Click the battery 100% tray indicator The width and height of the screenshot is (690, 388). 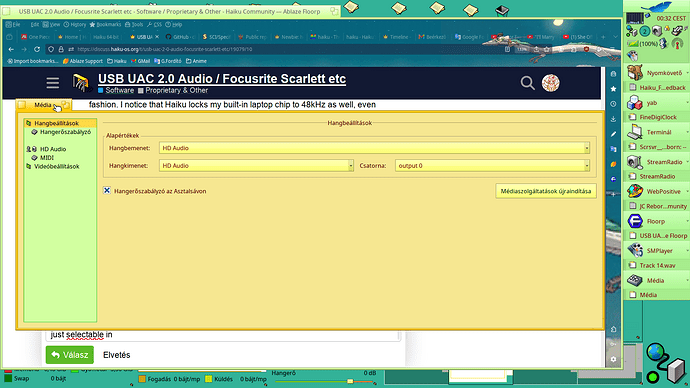click(x=642, y=44)
